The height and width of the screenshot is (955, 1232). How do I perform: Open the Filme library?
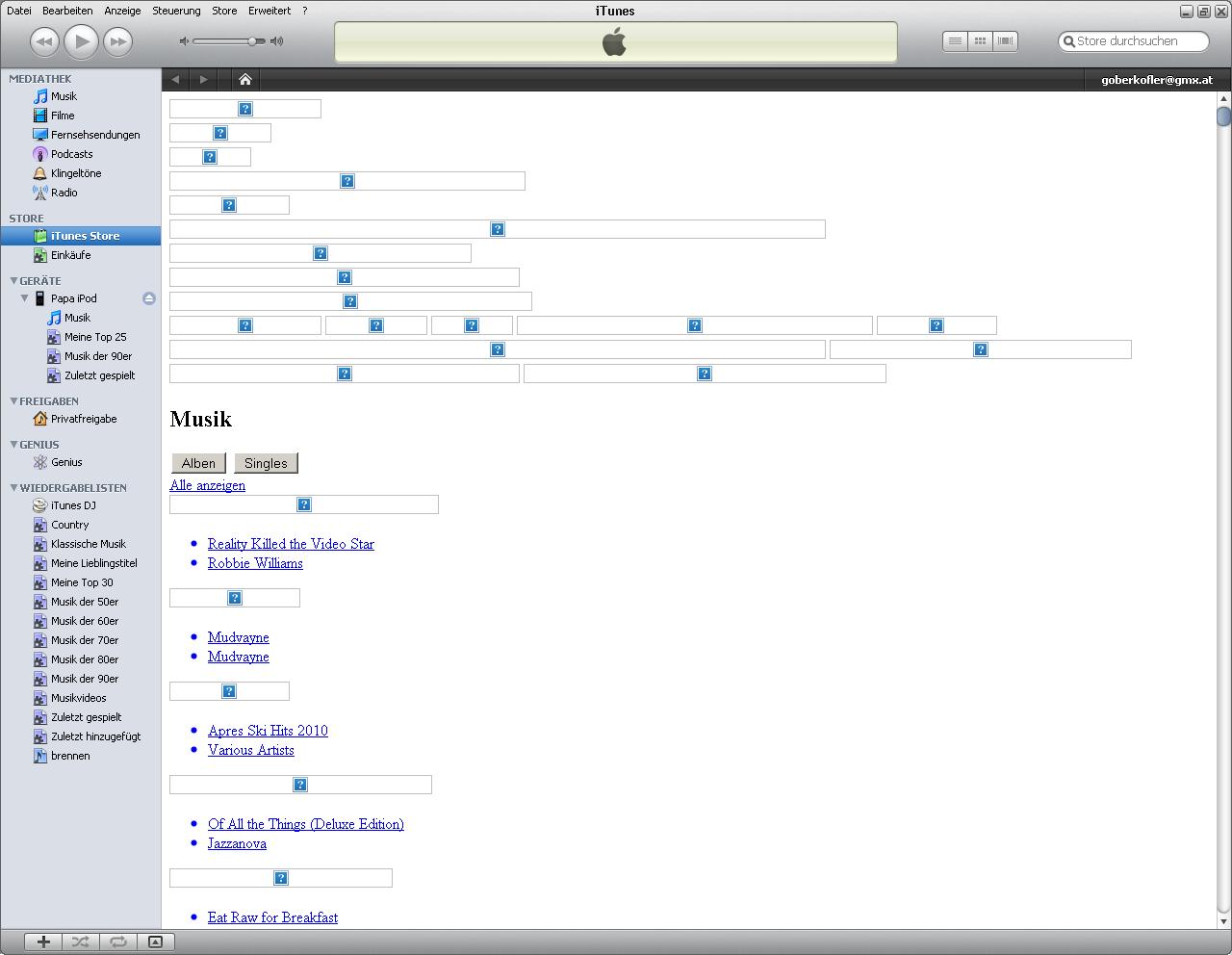(x=63, y=116)
